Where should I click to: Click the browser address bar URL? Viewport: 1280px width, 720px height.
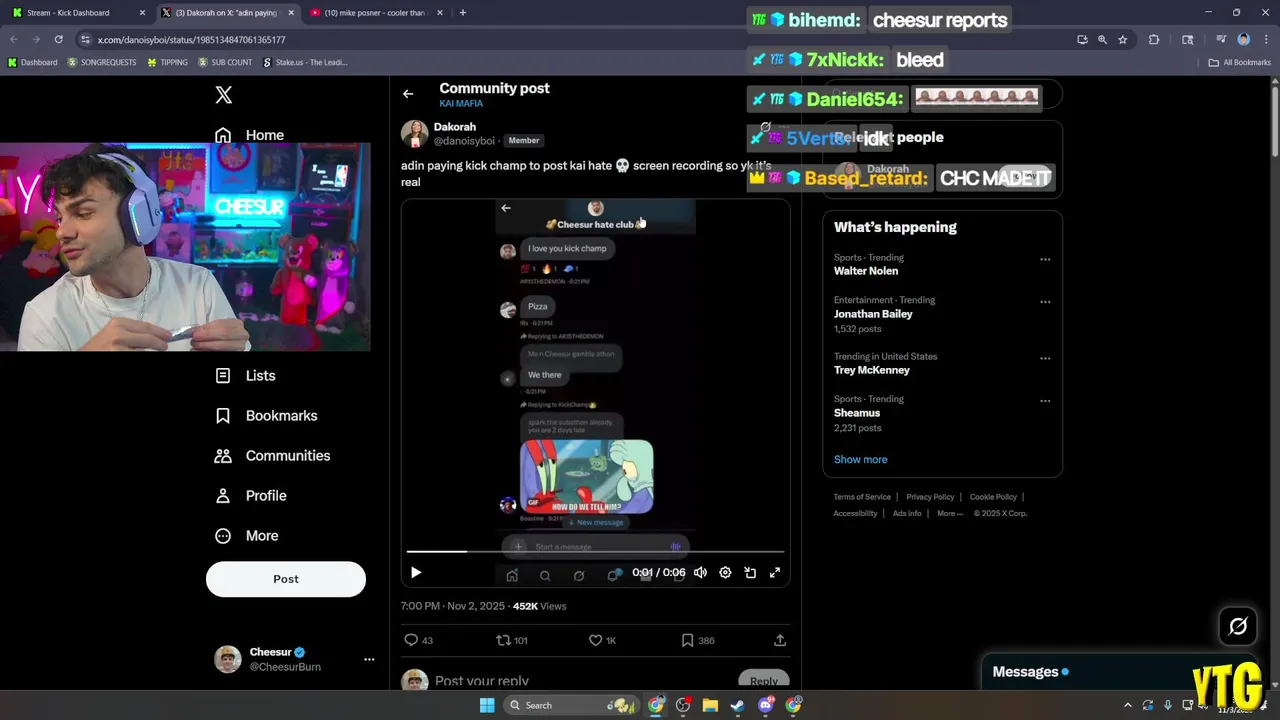click(x=191, y=40)
